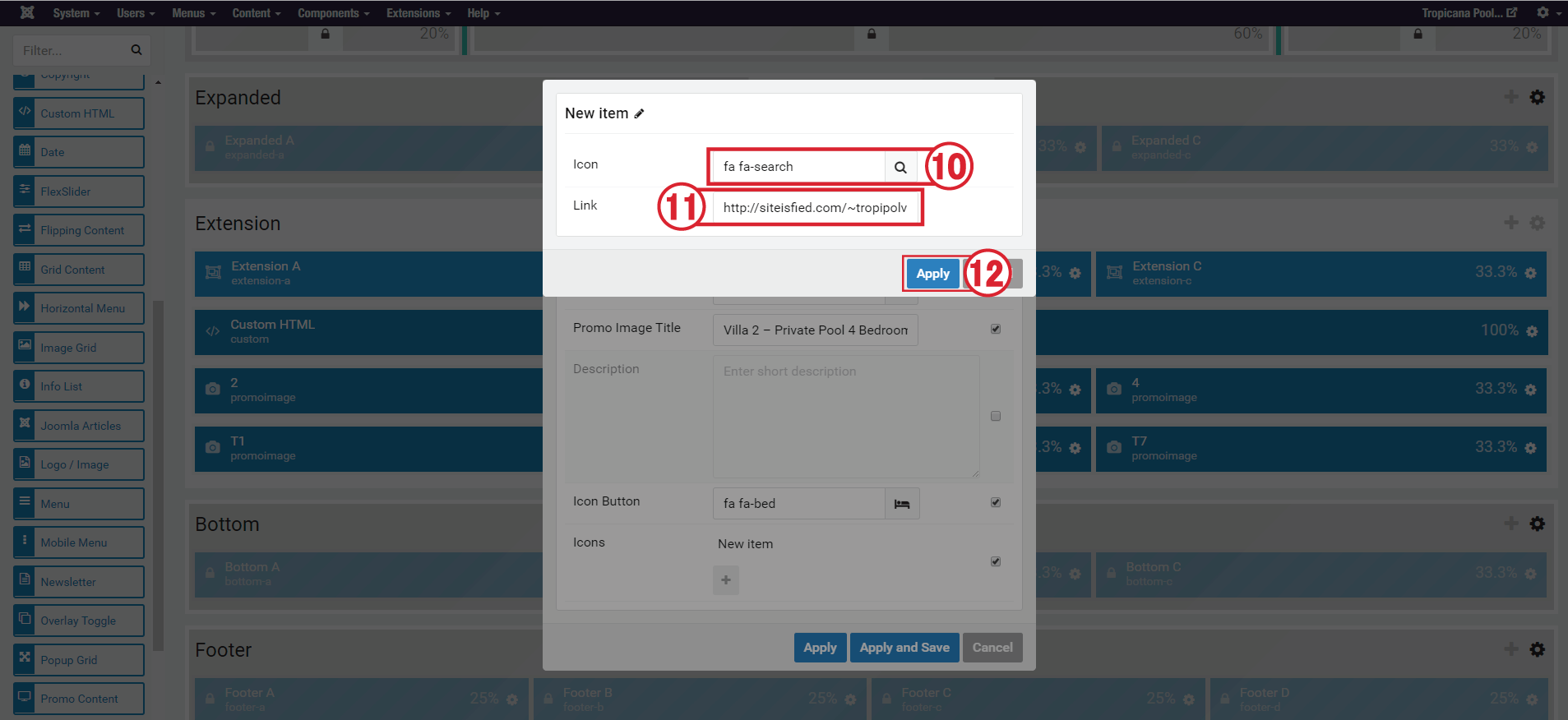Toggle Promo Image Title checkbox

(x=996, y=329)
